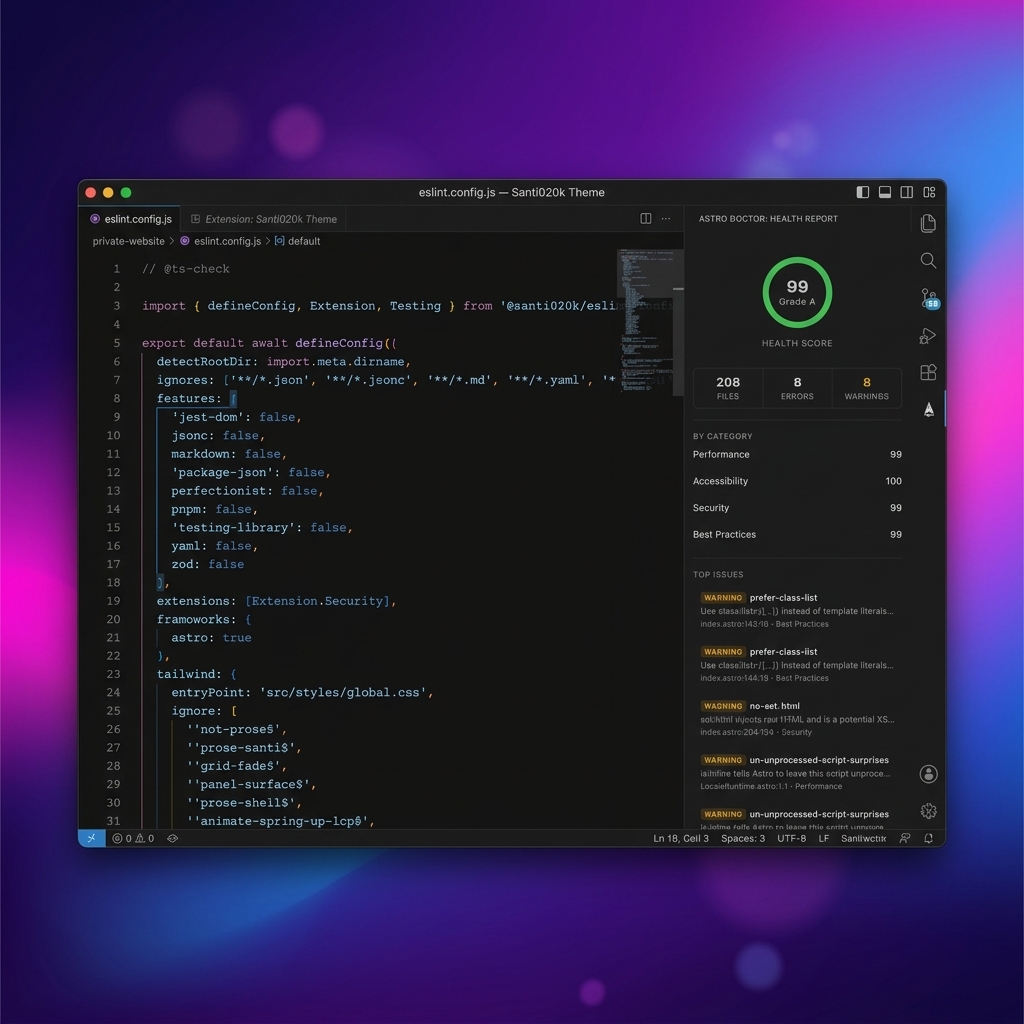
Task: Switch to Extension: Santi020k Theme tab
Action: pos(263,219)
